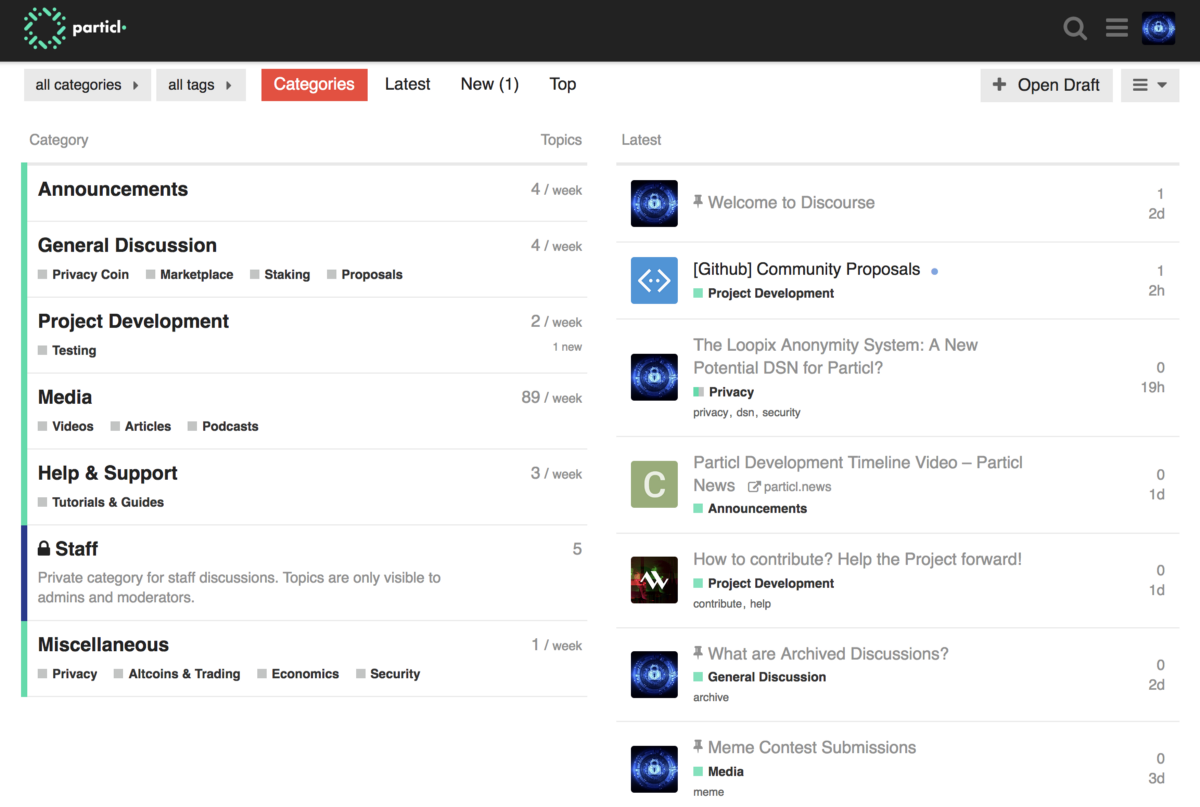
Task: Switch to the New (1) tab
Action: coord(490,85)
